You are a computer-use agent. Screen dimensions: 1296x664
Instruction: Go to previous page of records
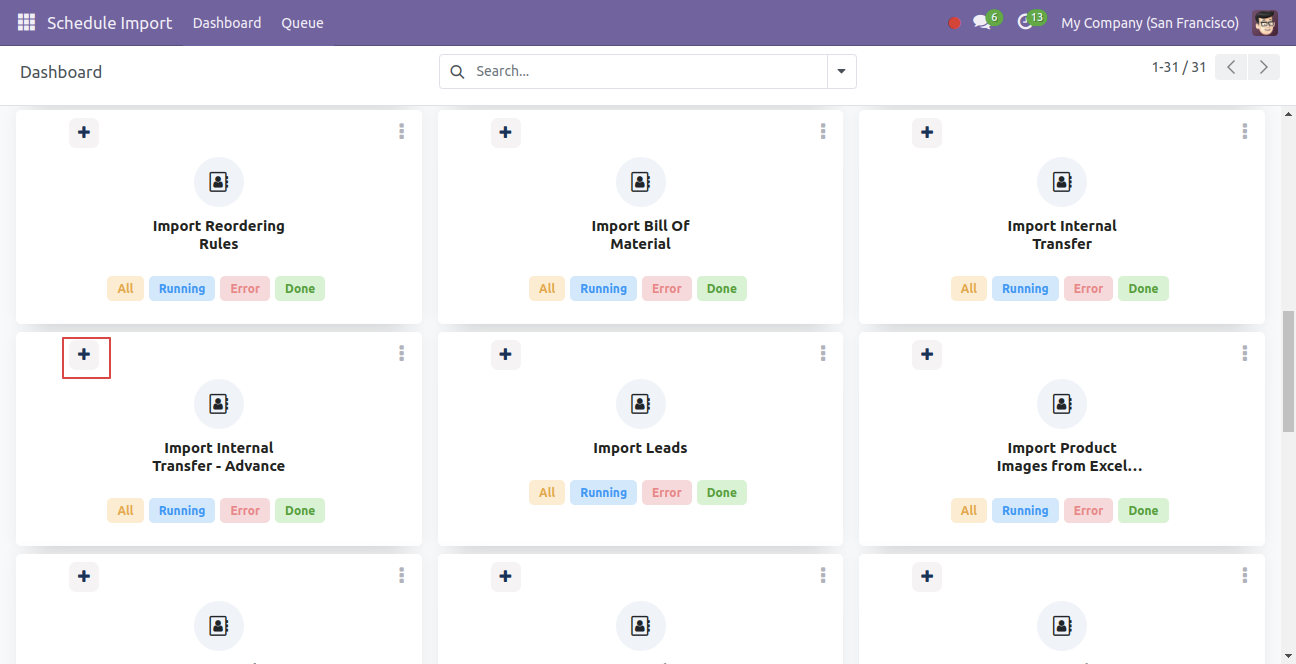click(x=1231, y=67)
